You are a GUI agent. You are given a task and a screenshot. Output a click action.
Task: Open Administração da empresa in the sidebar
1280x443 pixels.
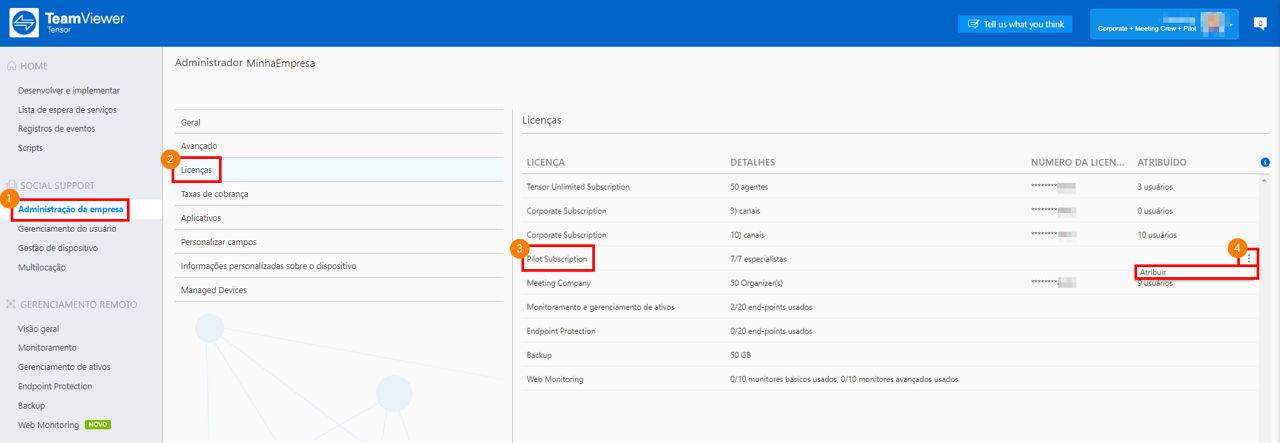(x=71, y=209)
